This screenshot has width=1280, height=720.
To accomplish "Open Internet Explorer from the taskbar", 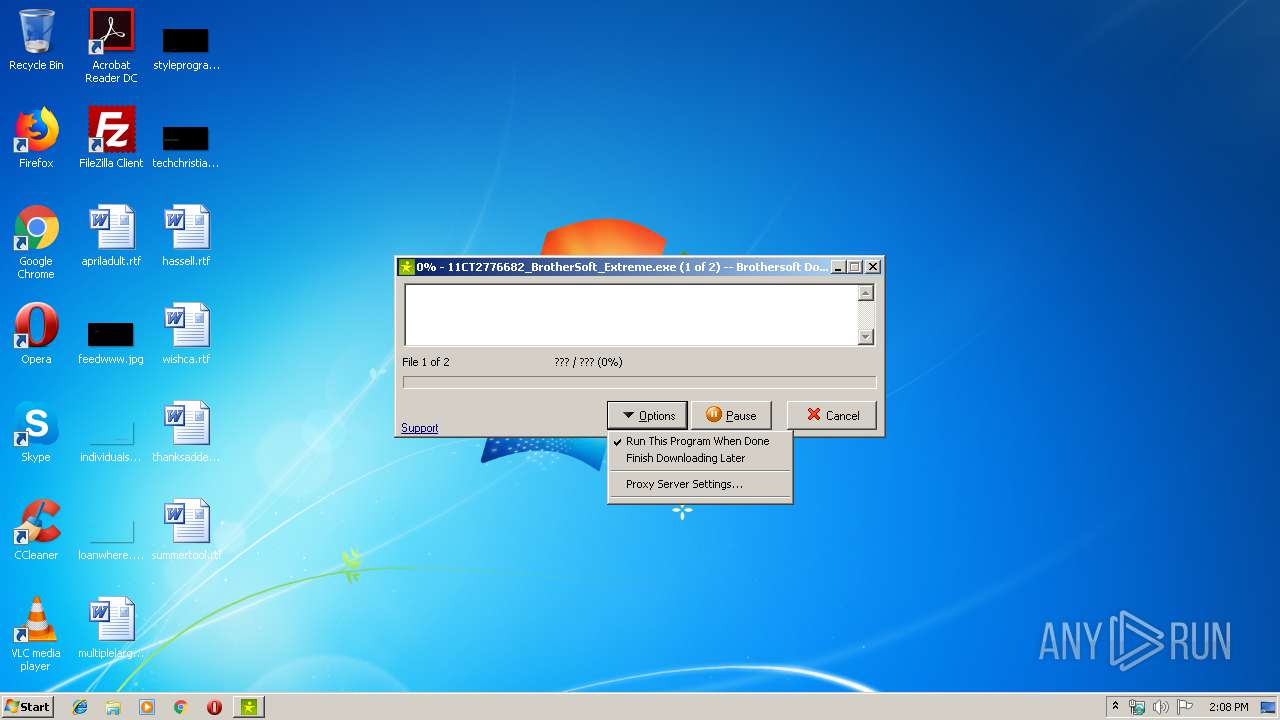I will [80, 707].
